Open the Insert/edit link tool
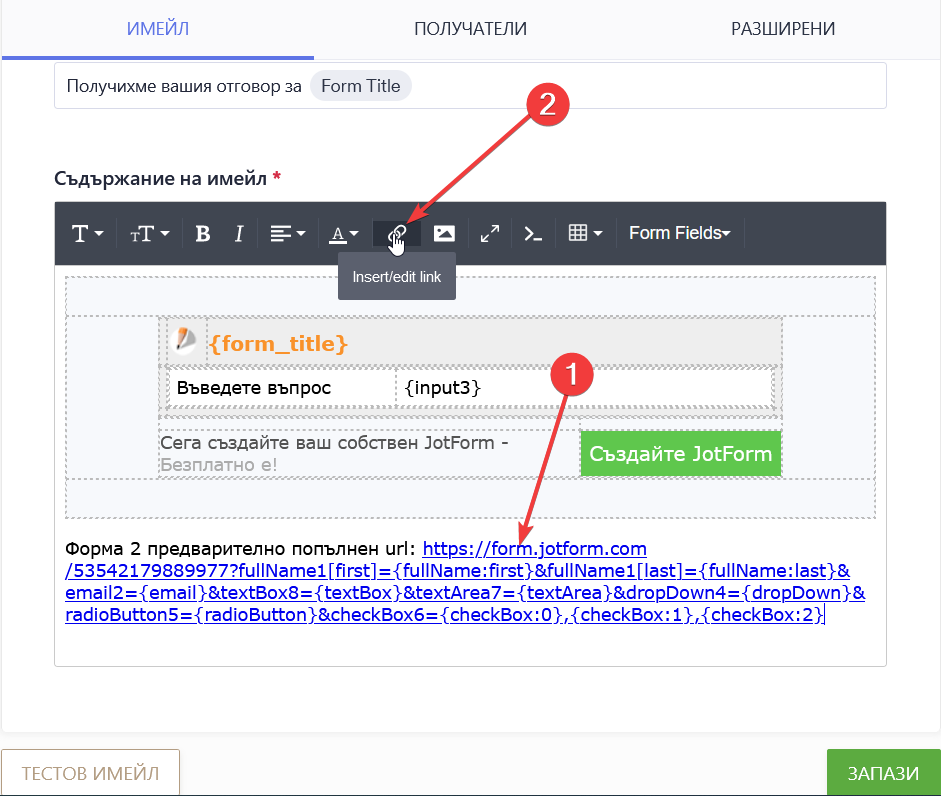This screenshot has height=796, width=941. [397, 233]
